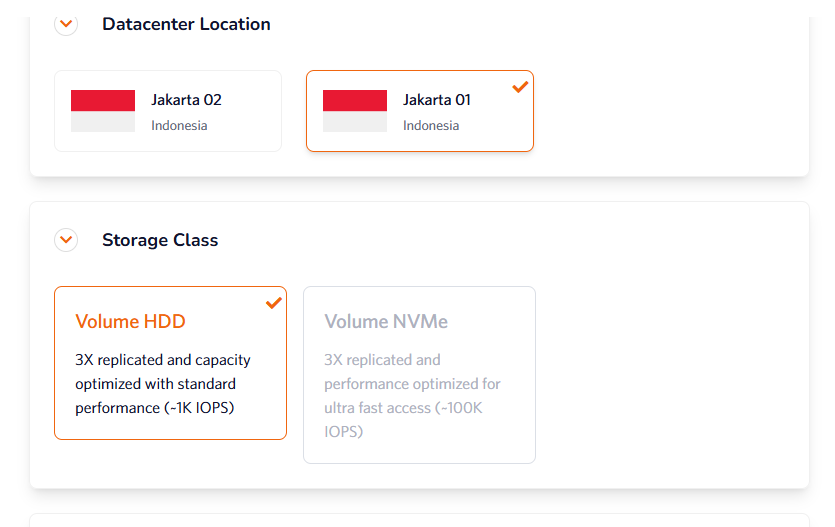Click the orange checkmark on Jakarta 01
Viewport: 835px width, 527px height.
point(520,87)
